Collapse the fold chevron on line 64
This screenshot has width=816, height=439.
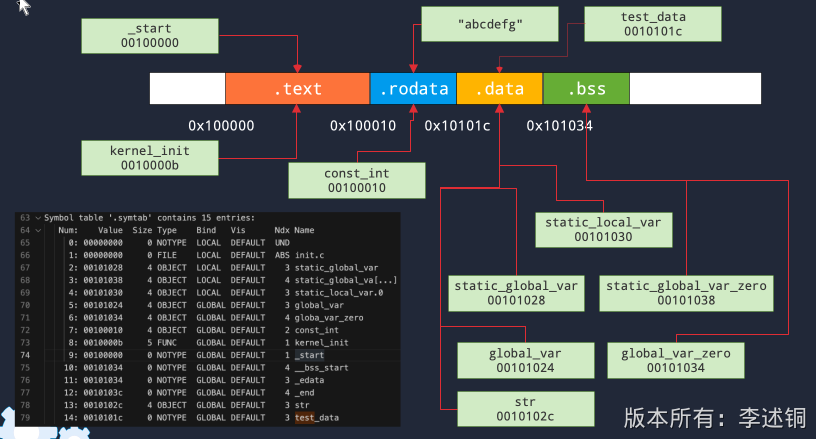tap(38, 230)
